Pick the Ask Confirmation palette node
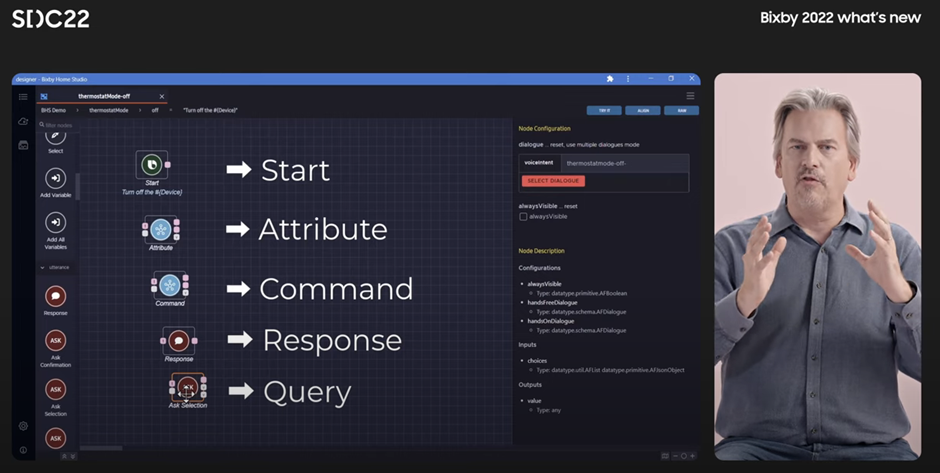This screenshot has height=473, width=940. pyautogui.click(x=56, y=348)
